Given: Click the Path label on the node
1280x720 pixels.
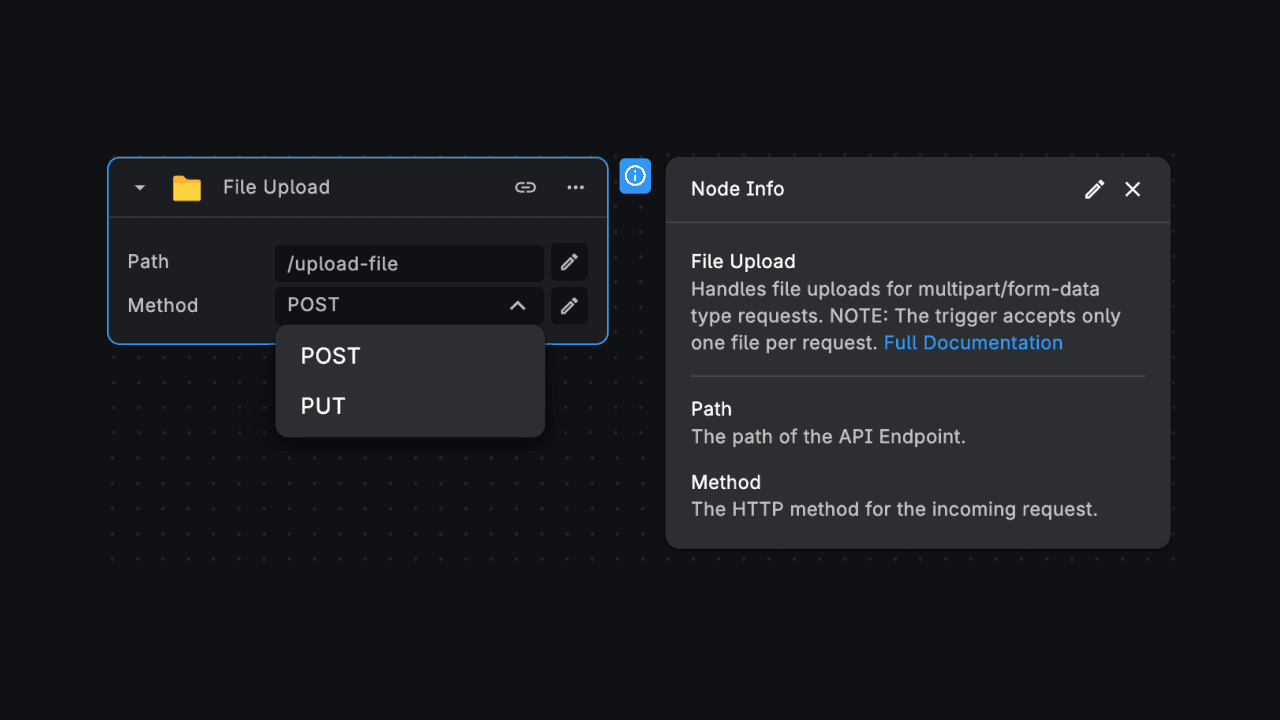Looking at the screenshot, I should (x=148, y=262).
